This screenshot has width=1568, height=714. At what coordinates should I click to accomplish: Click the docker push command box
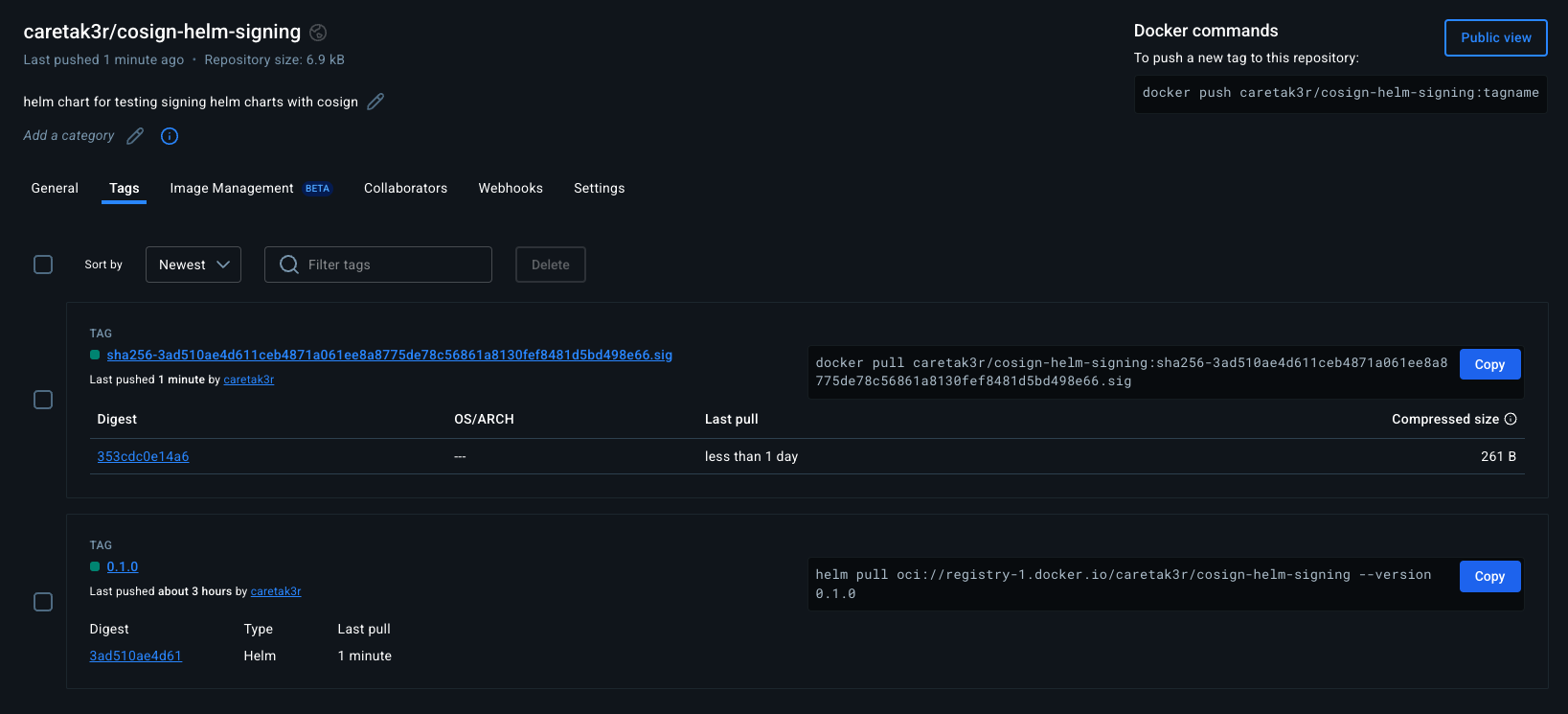pyautogui.click(x=1341, y=94)
